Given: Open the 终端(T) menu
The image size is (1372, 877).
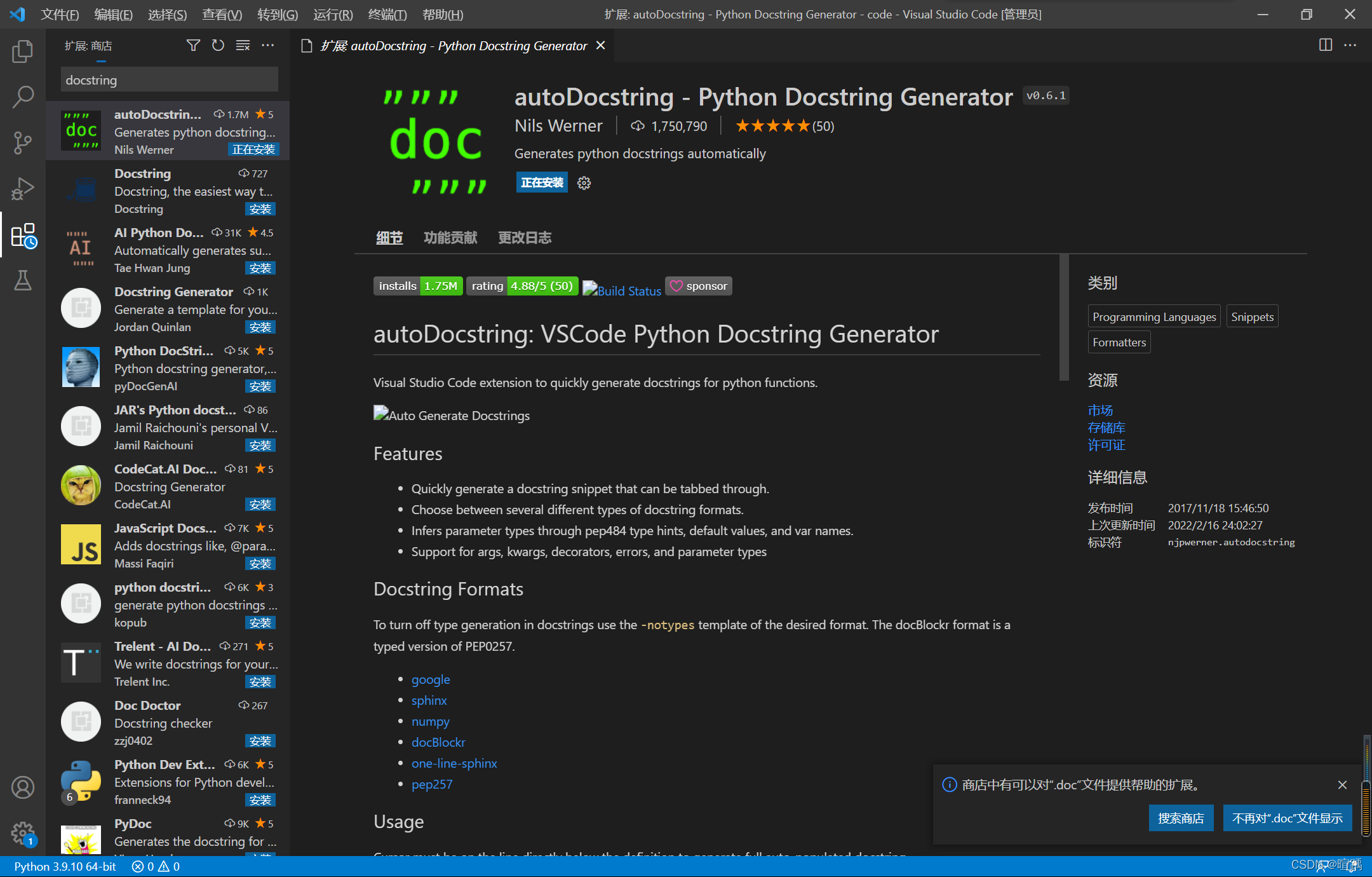Looking at the screenshot, I should tap(387, 14).
